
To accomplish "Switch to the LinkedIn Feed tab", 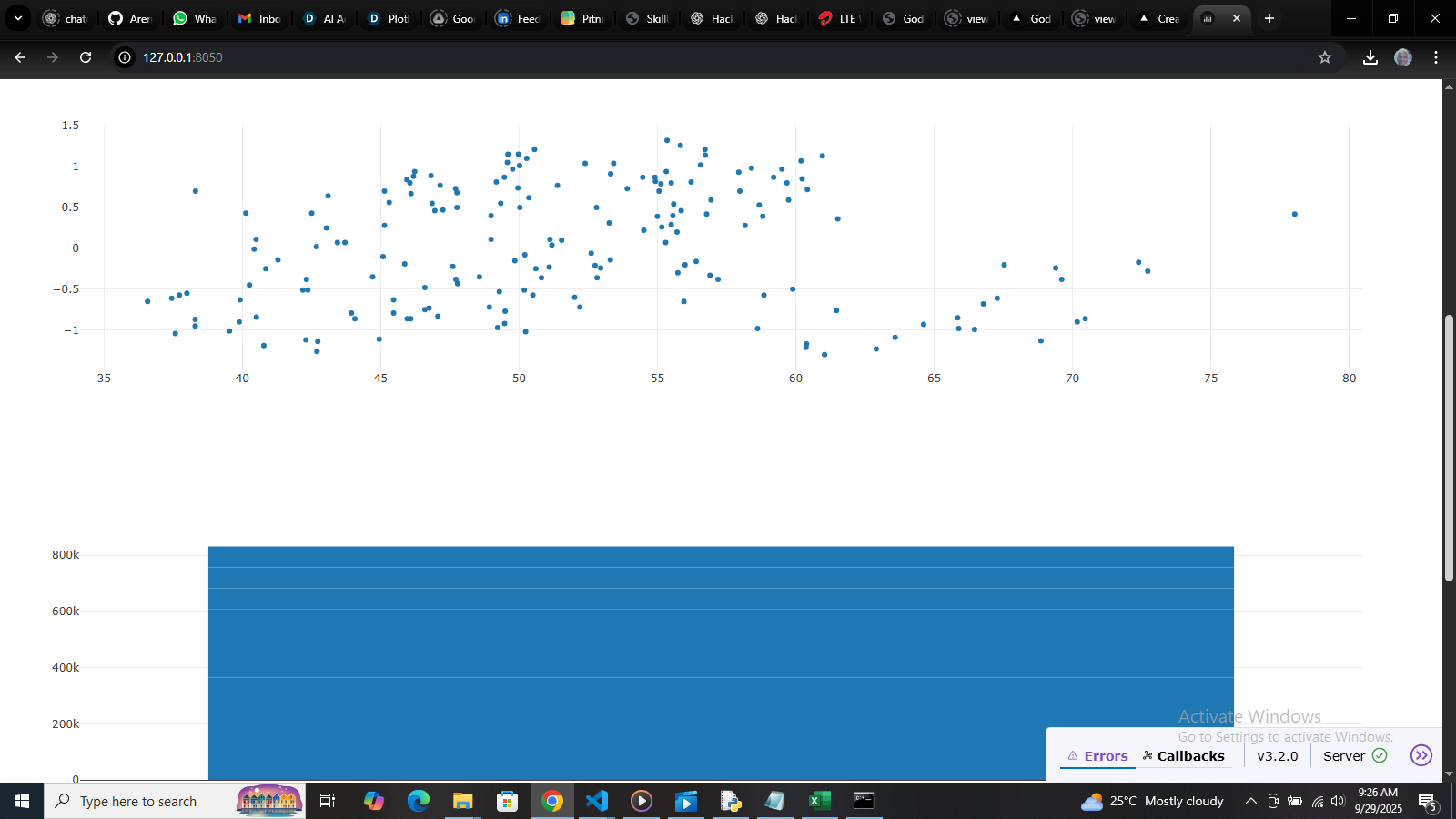I will pos(518,18).
